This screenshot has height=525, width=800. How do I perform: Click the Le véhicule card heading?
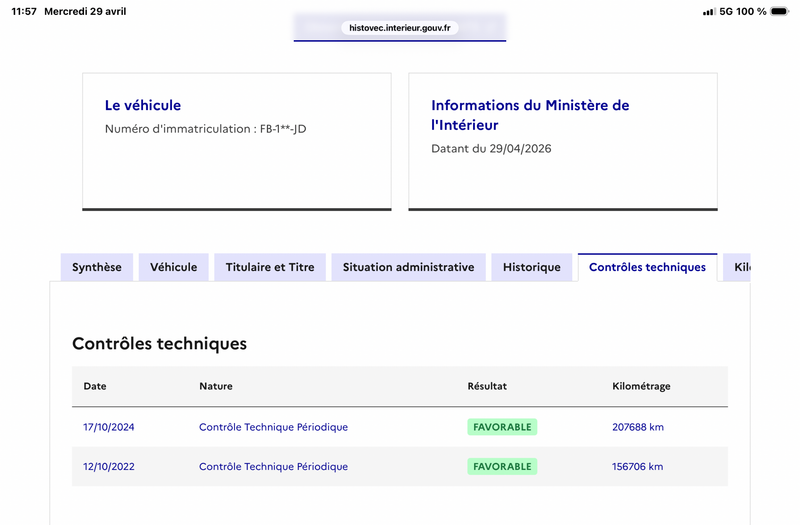coord(143,105)
